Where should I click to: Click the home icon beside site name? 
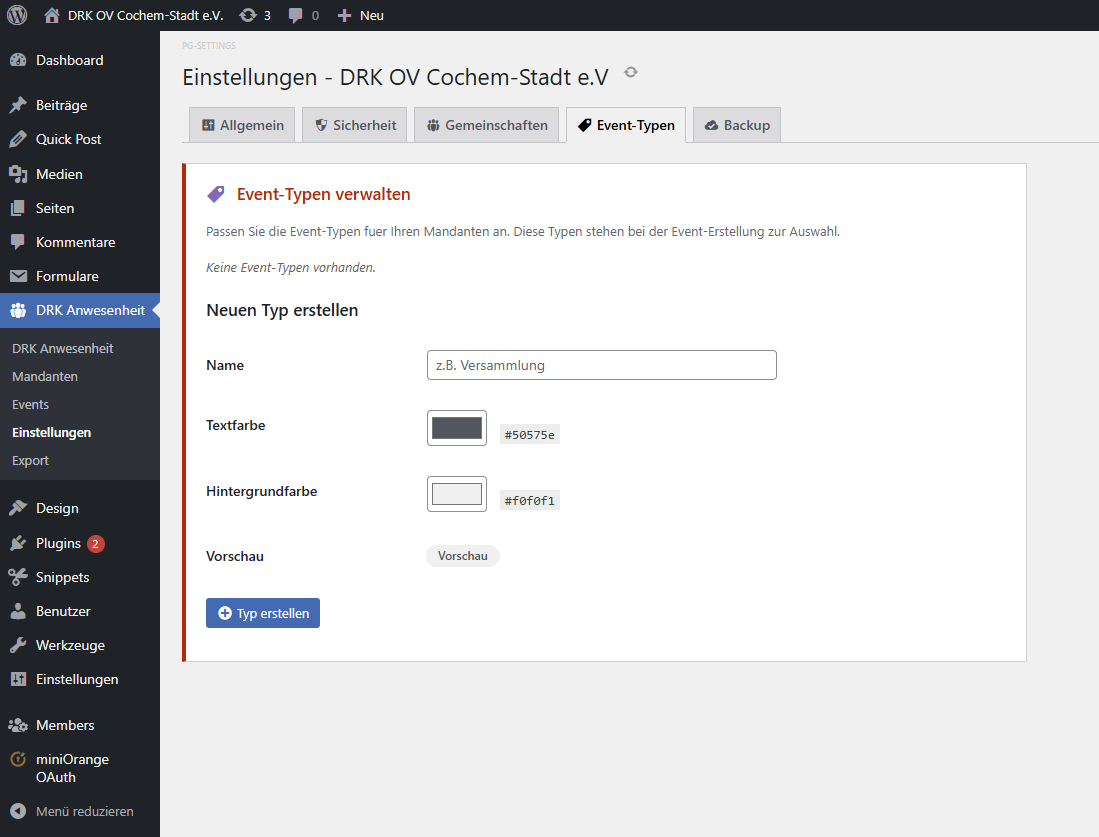tap(52, 15)
